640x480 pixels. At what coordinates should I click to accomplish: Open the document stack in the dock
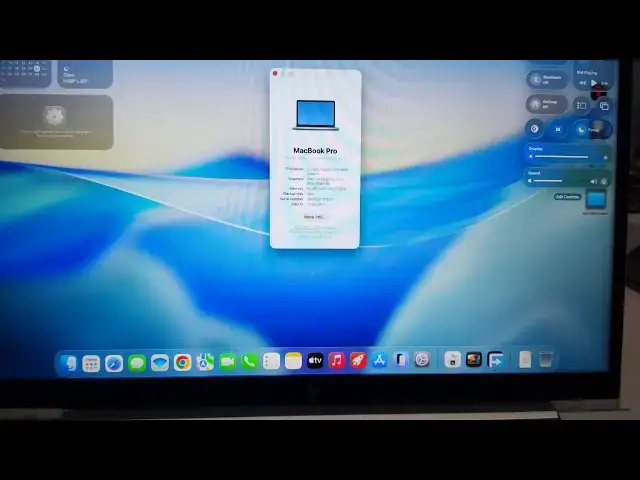[525, 359]
